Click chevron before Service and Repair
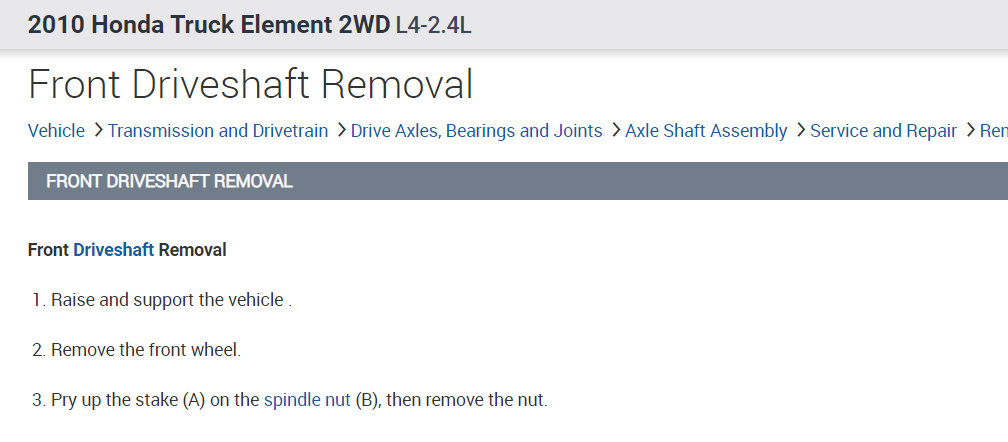The width and height of the screenshot is (1008, 442). [x=800, y=131]
